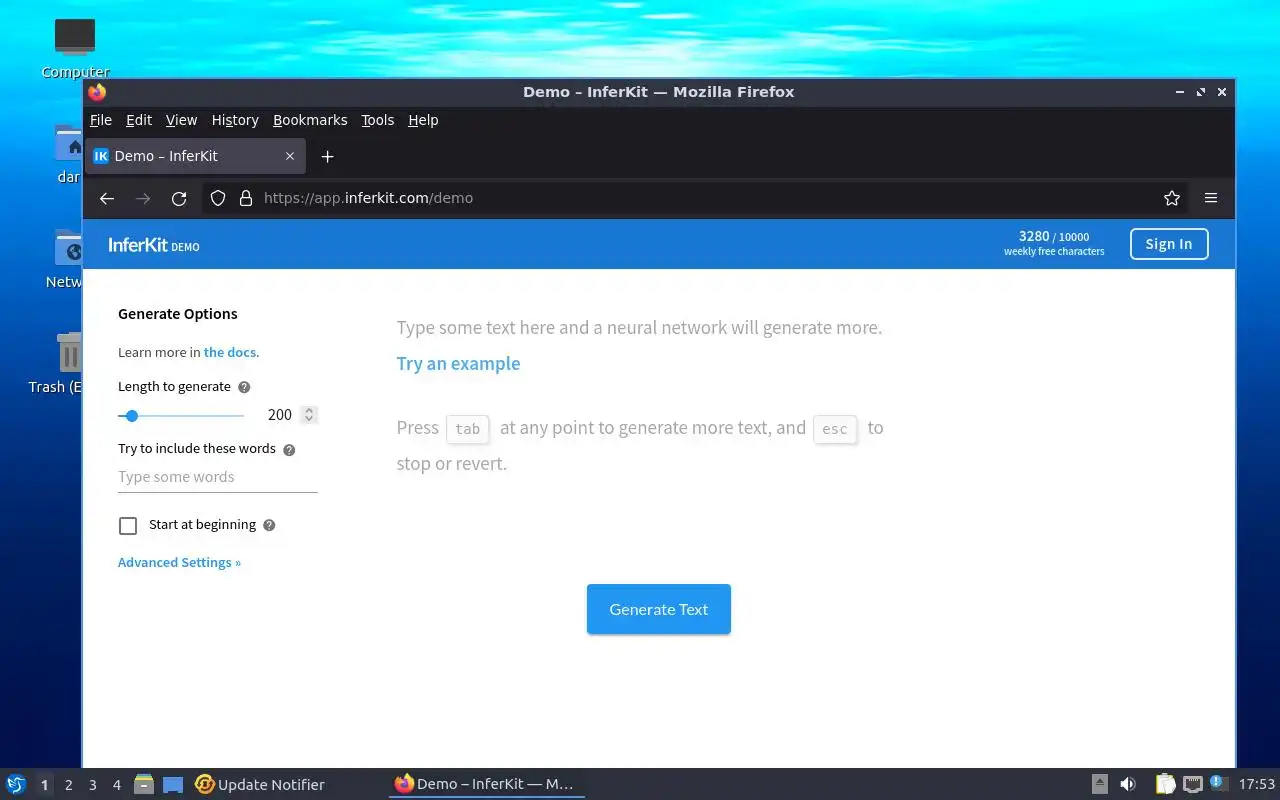This screenshot has width=1280, height=800.
Task: Click the InferKit Demo logo
Action: [154, 245]
